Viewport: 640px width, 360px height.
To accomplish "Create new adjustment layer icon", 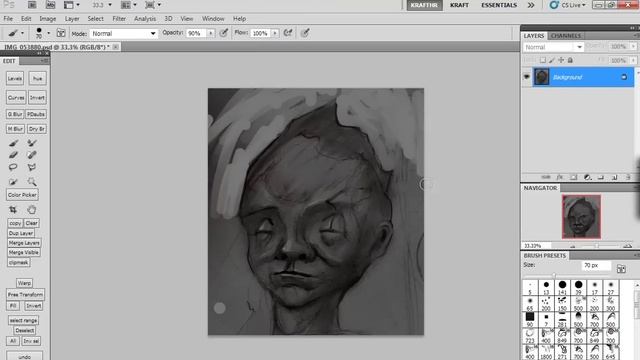I will pyautogui.click(x=587, y=177).
